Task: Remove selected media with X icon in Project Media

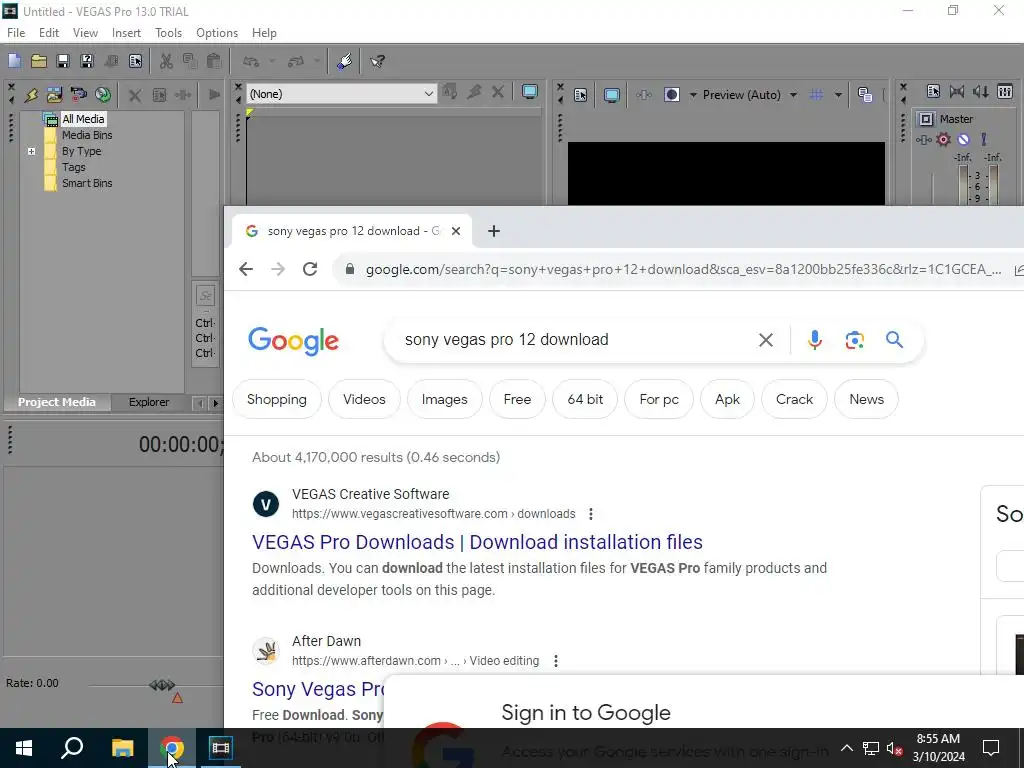Action: pos(135,95)
